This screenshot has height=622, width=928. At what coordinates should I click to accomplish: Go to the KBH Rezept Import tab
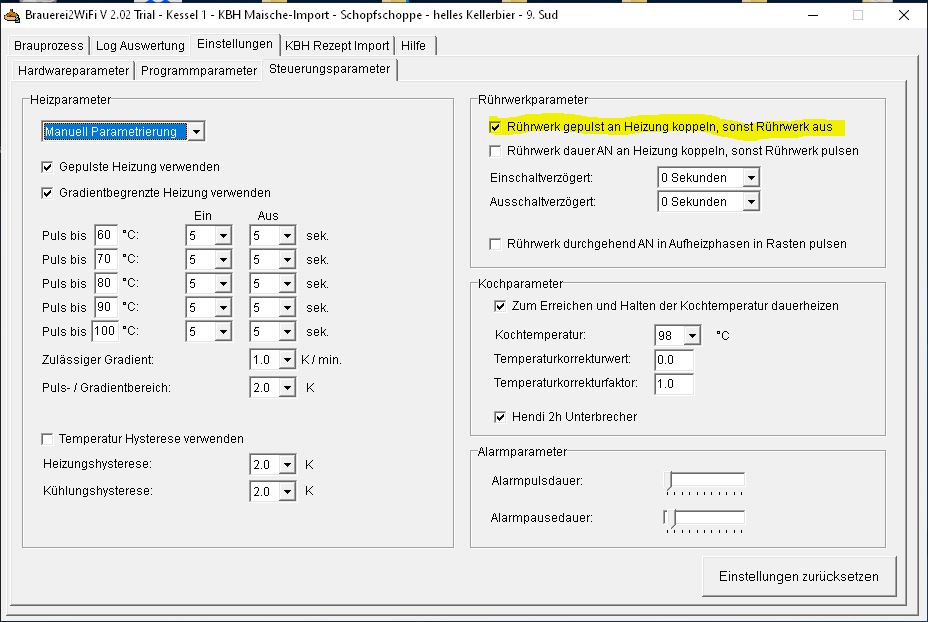(x=337, y=46)
